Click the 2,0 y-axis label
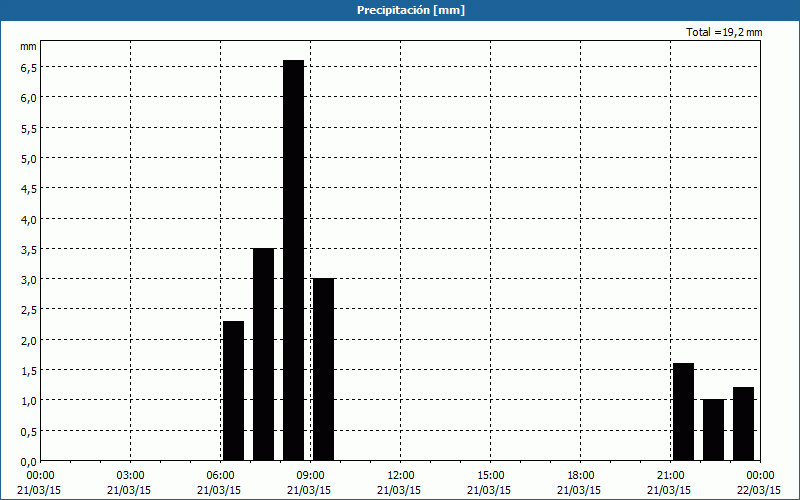Image resolution: width=800 pixels, height=500 pixels. (x=28, y=340)
